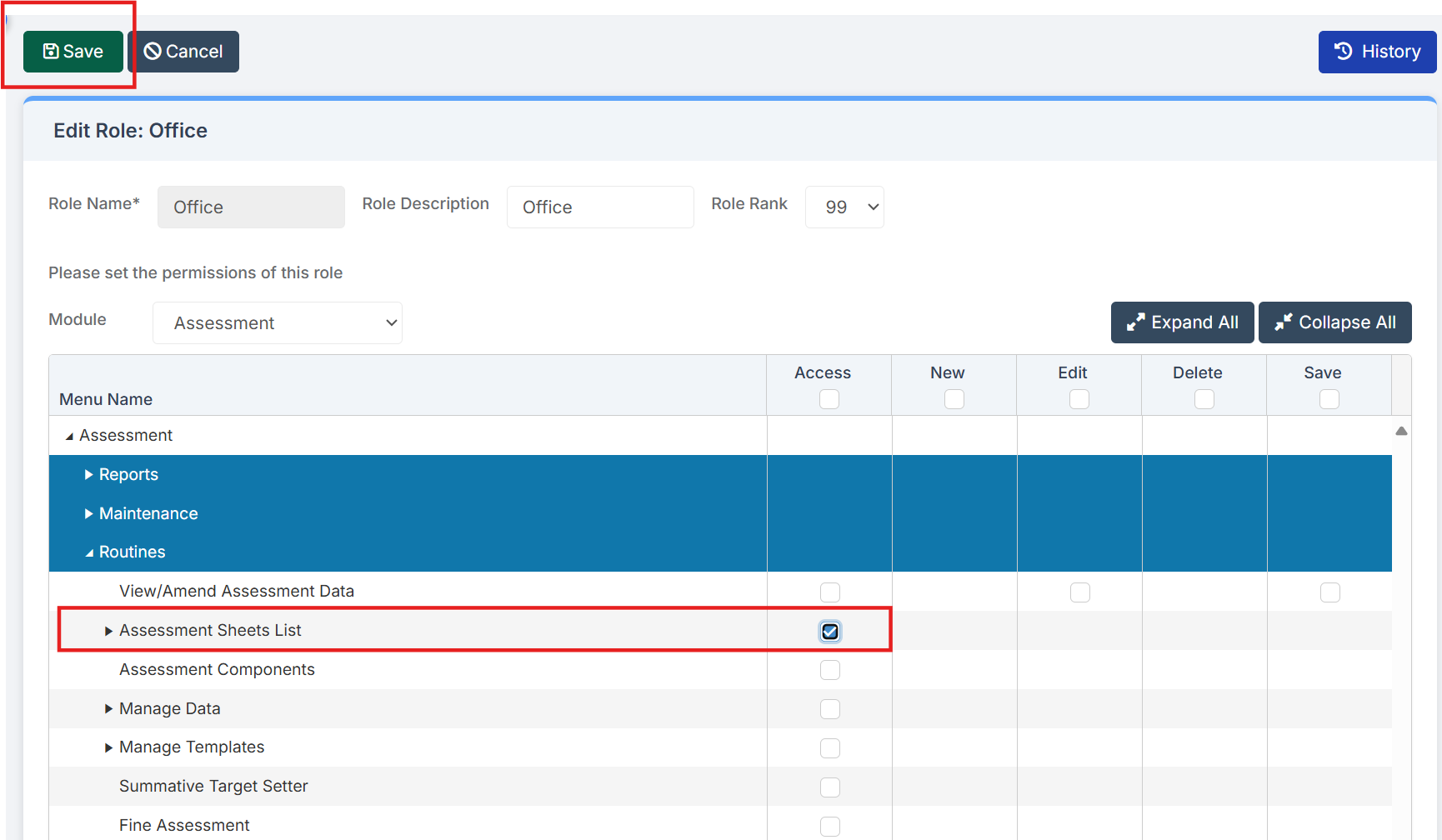Check Edit for View/Amend Assessment Data
1442x840 pixels.
(x=1079, y=592)
